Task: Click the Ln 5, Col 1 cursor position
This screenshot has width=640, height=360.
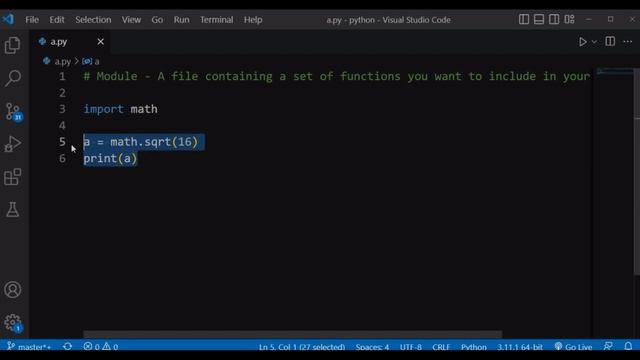Action: coord(302,347)
